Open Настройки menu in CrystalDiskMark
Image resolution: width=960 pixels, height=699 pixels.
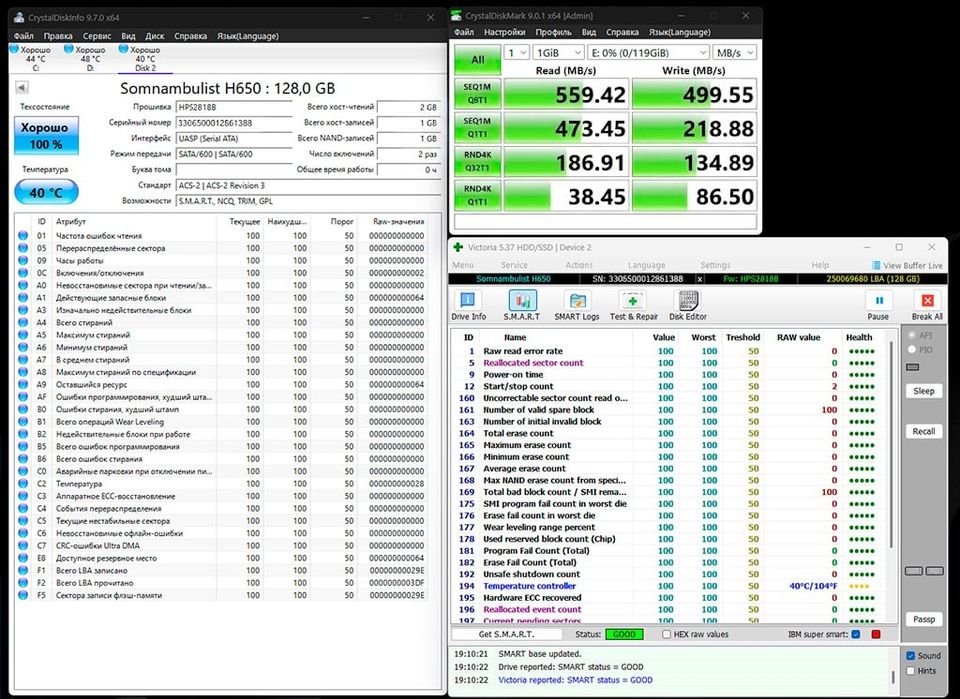[504, 32]
